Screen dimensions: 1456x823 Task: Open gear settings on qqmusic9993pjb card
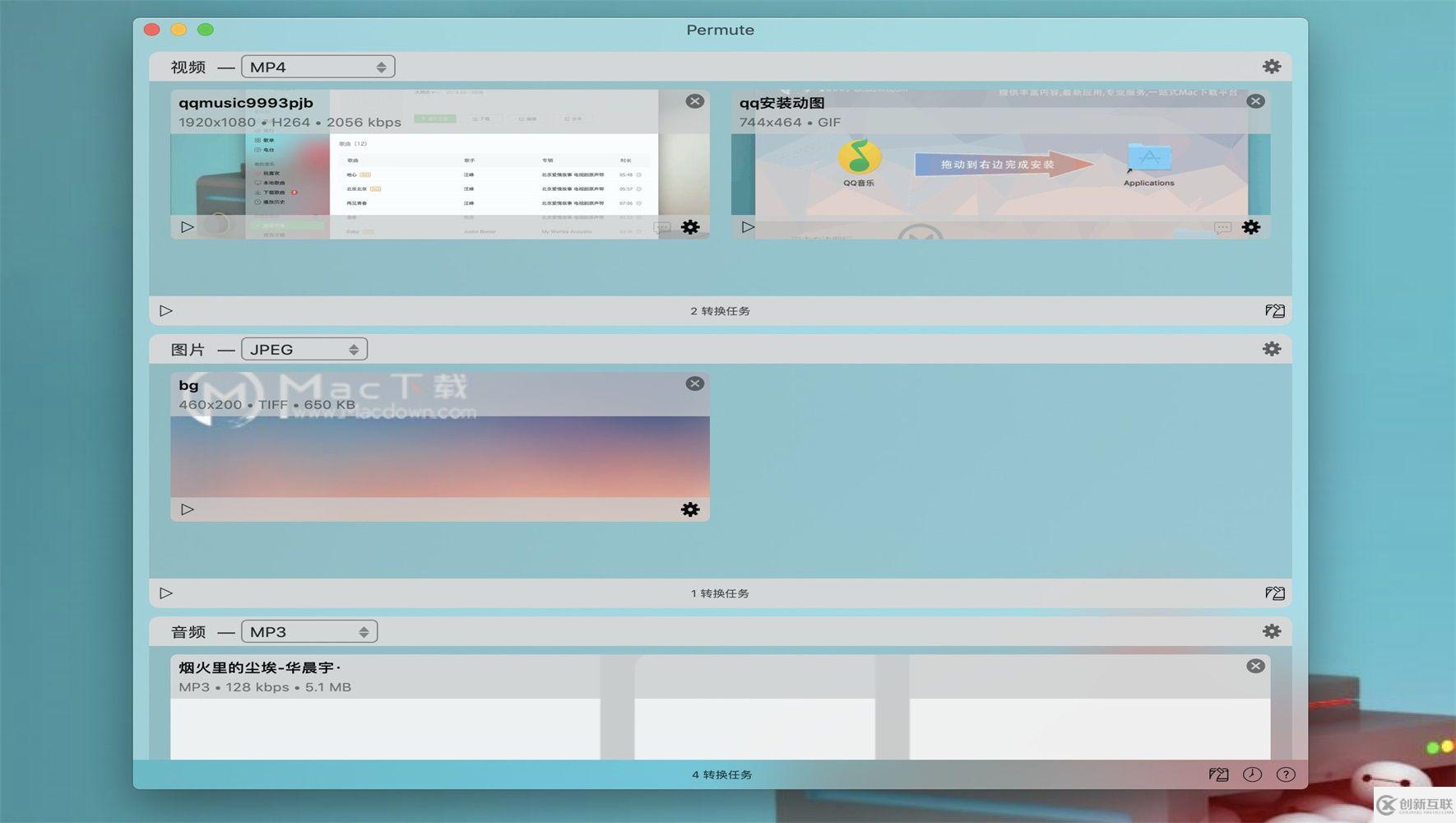[x=690, y=227]
